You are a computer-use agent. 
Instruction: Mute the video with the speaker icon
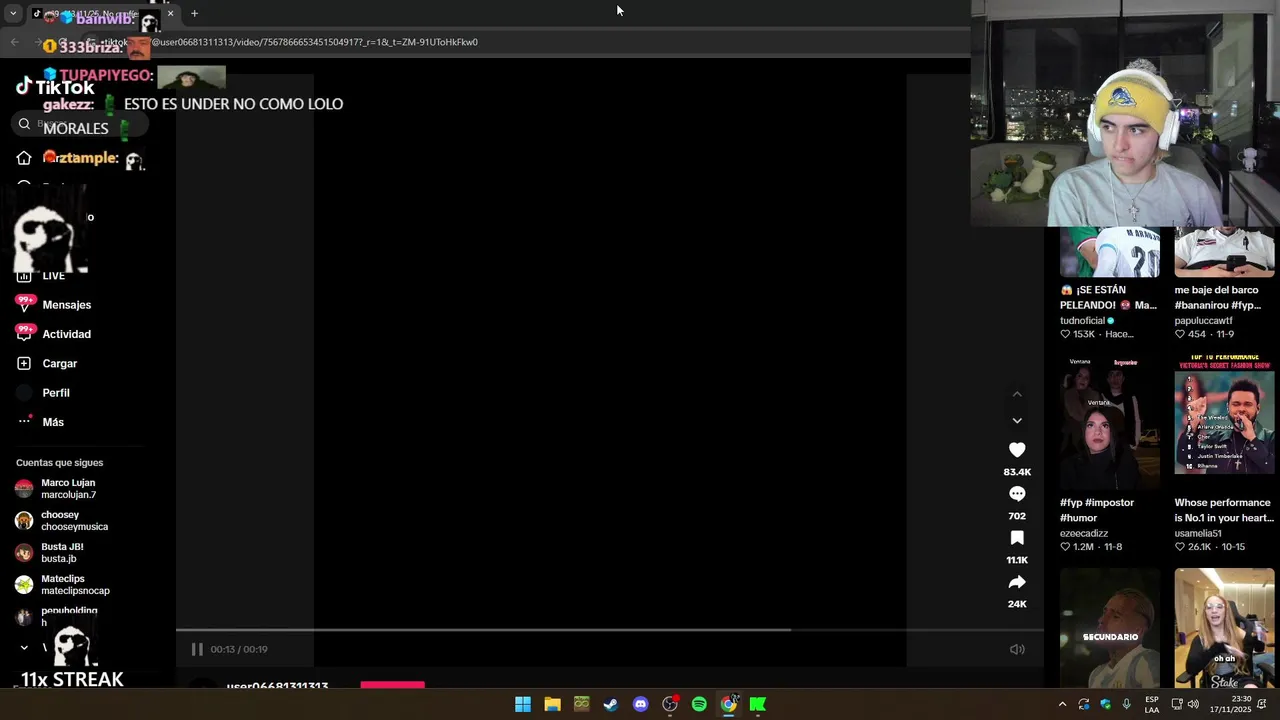1017,649
